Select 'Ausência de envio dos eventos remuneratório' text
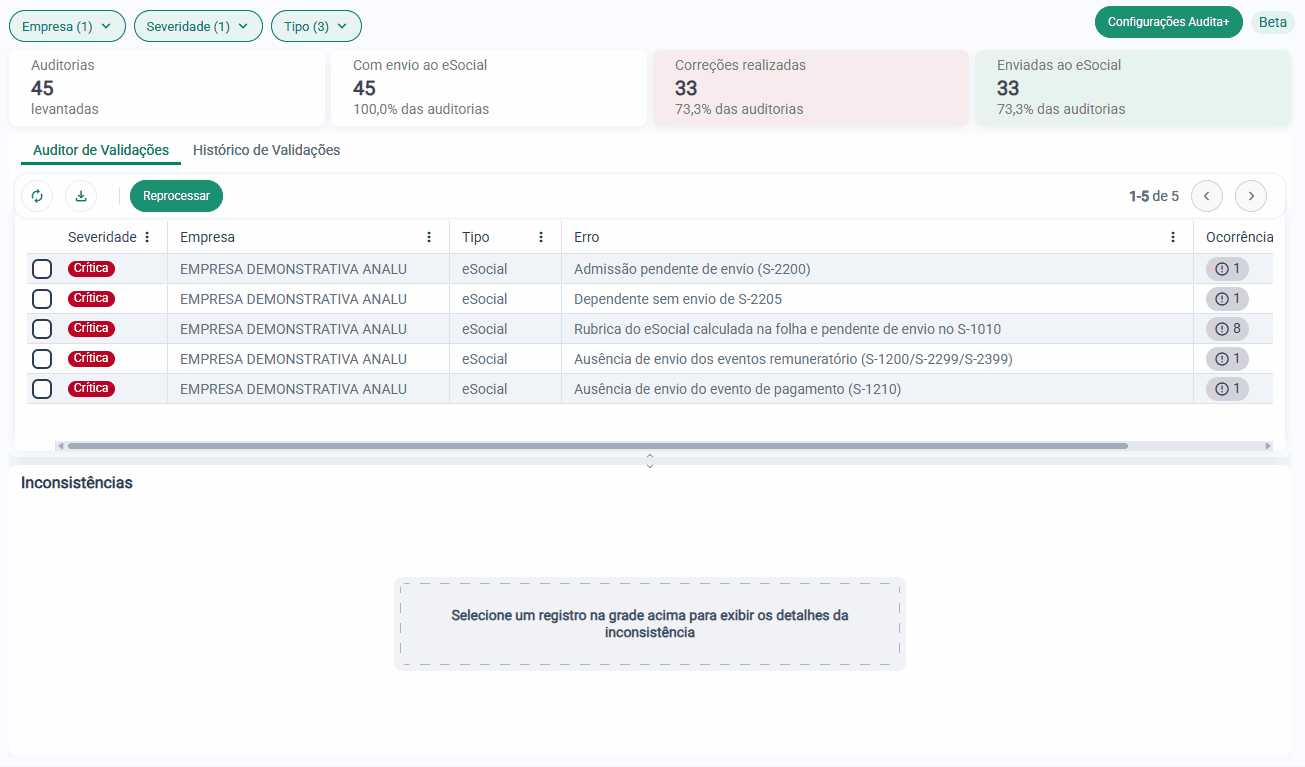The height and width of the screenshot is (767, 1305). (715, 359)
